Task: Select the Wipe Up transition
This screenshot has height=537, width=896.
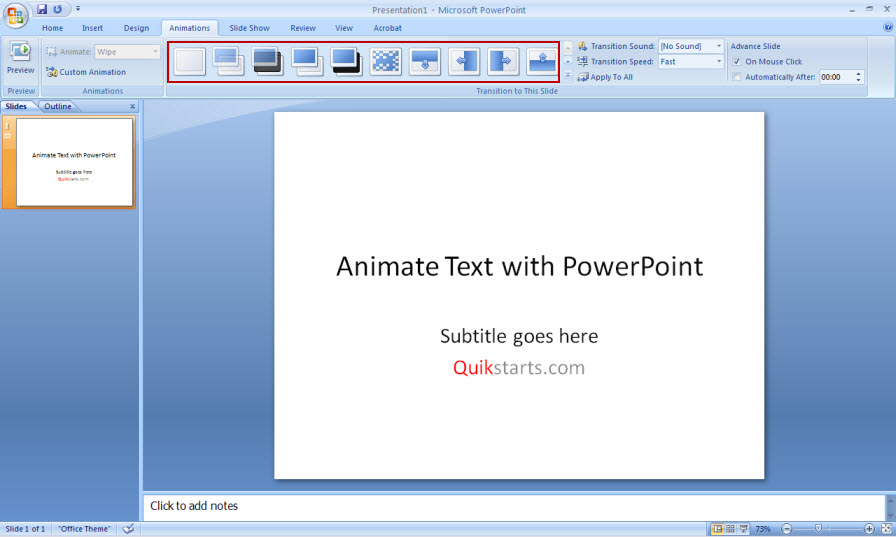Action: (542, 62)
